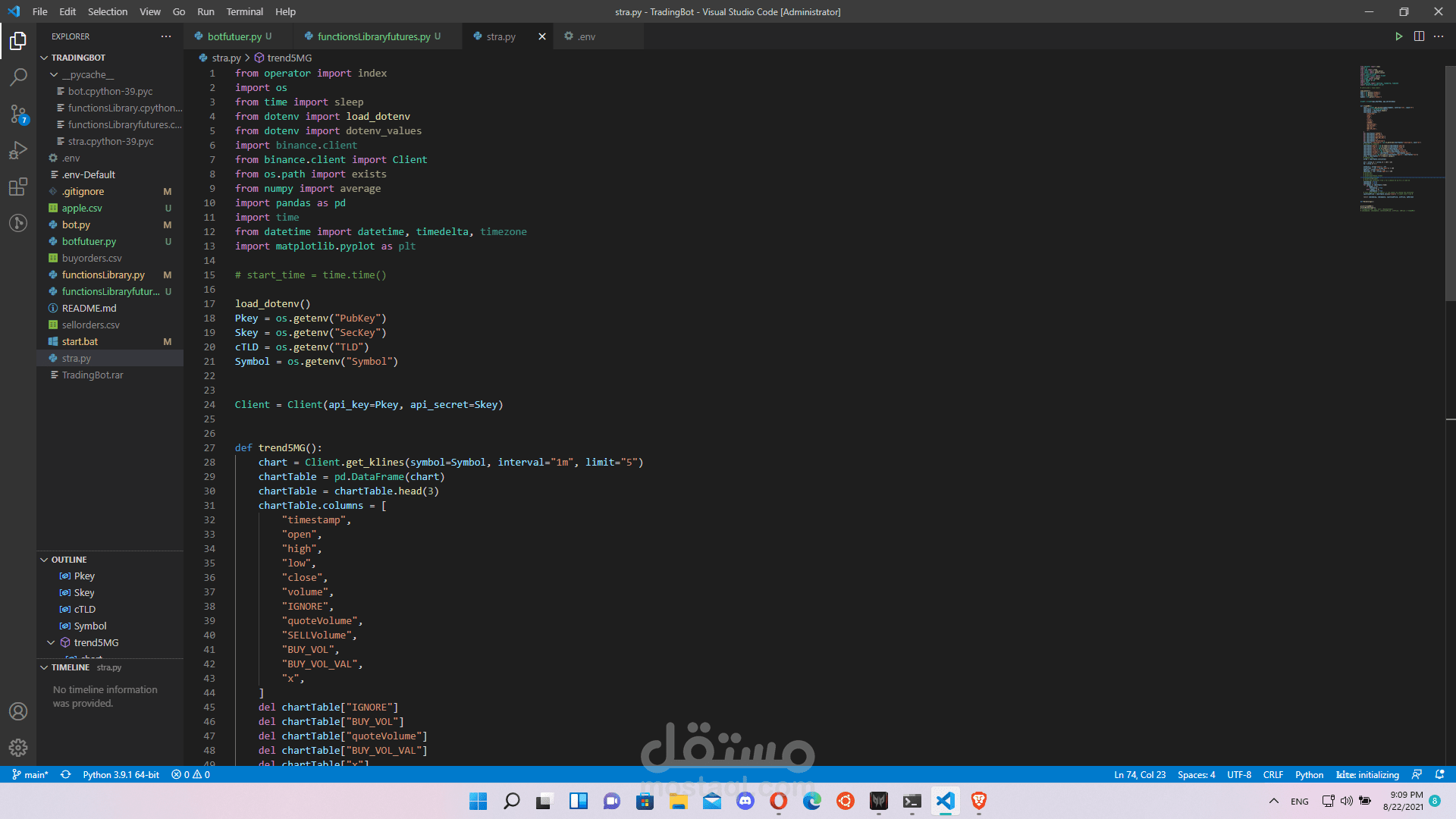Switch to the botfutuer.py tab
Viewport: 1456px width, 819px height.
[238, 36]
